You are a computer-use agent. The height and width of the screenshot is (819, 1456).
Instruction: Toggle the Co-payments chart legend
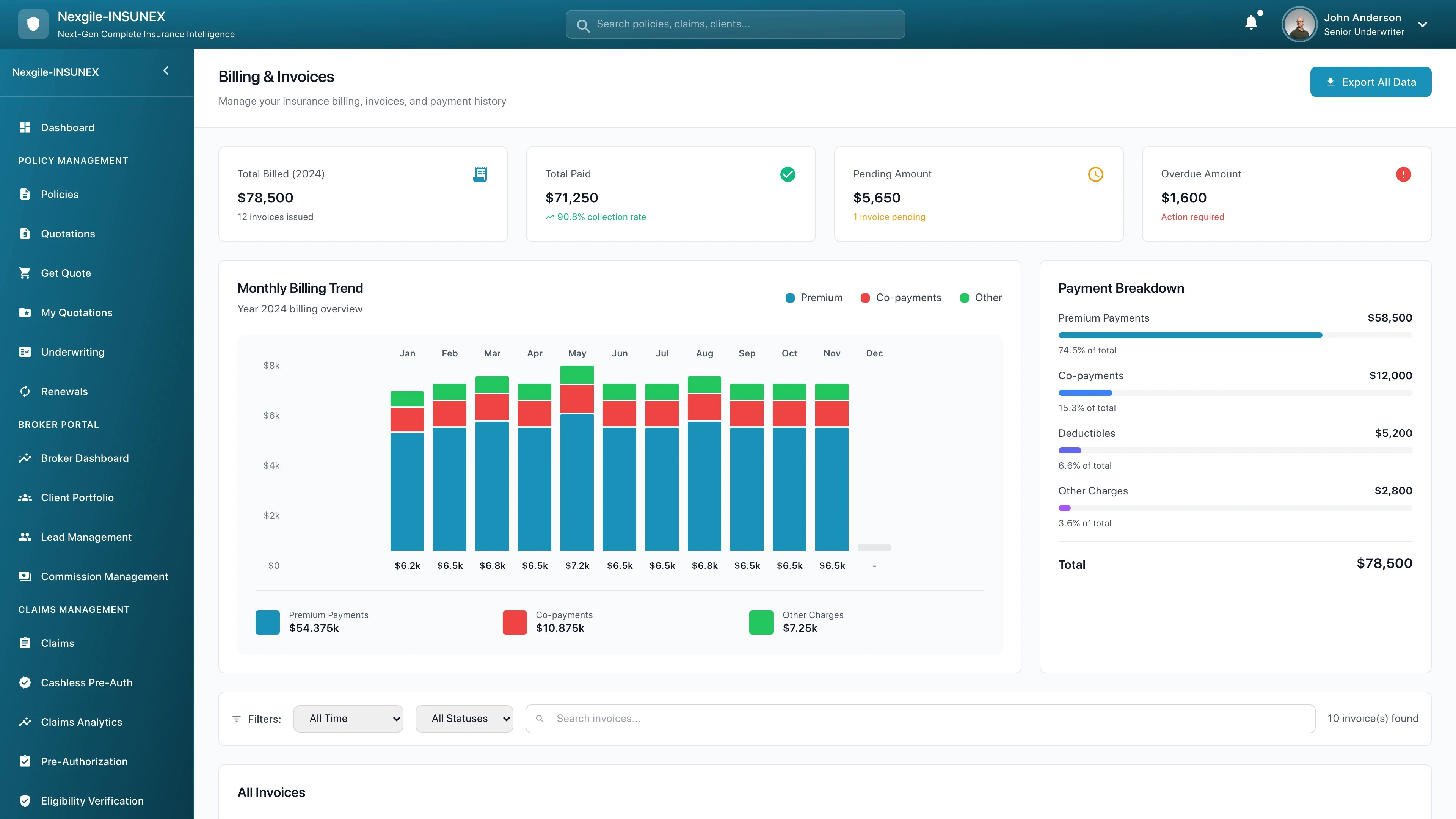901,297
